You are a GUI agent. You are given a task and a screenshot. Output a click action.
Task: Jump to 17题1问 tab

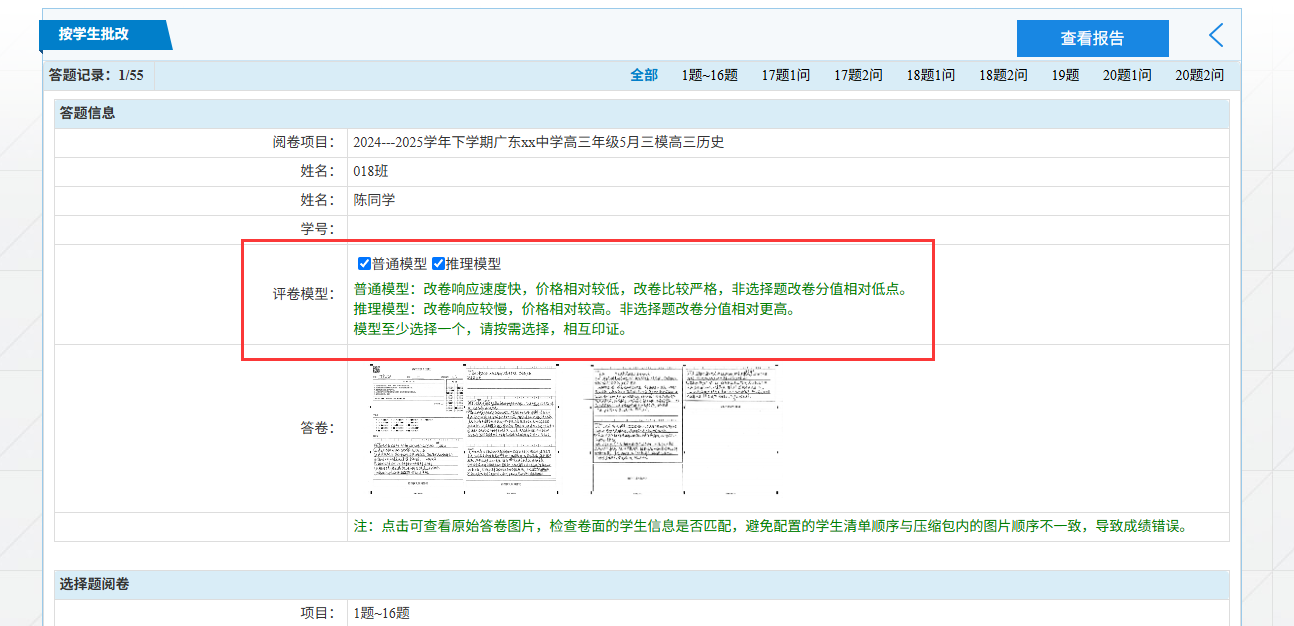(785, 75)
